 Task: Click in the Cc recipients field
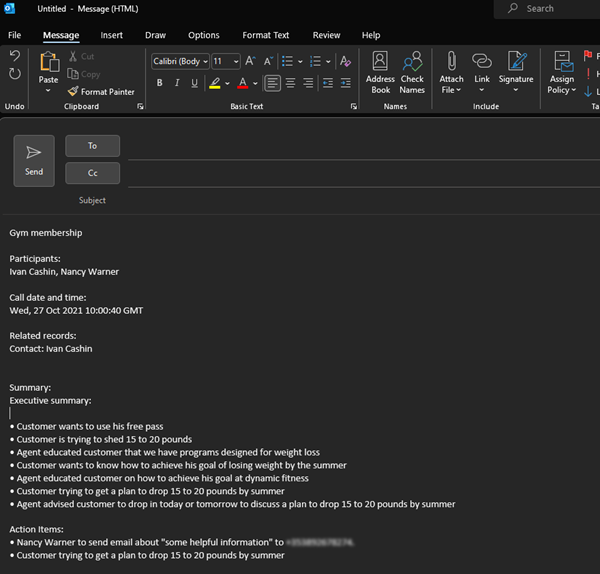click(x=364, y=174)
